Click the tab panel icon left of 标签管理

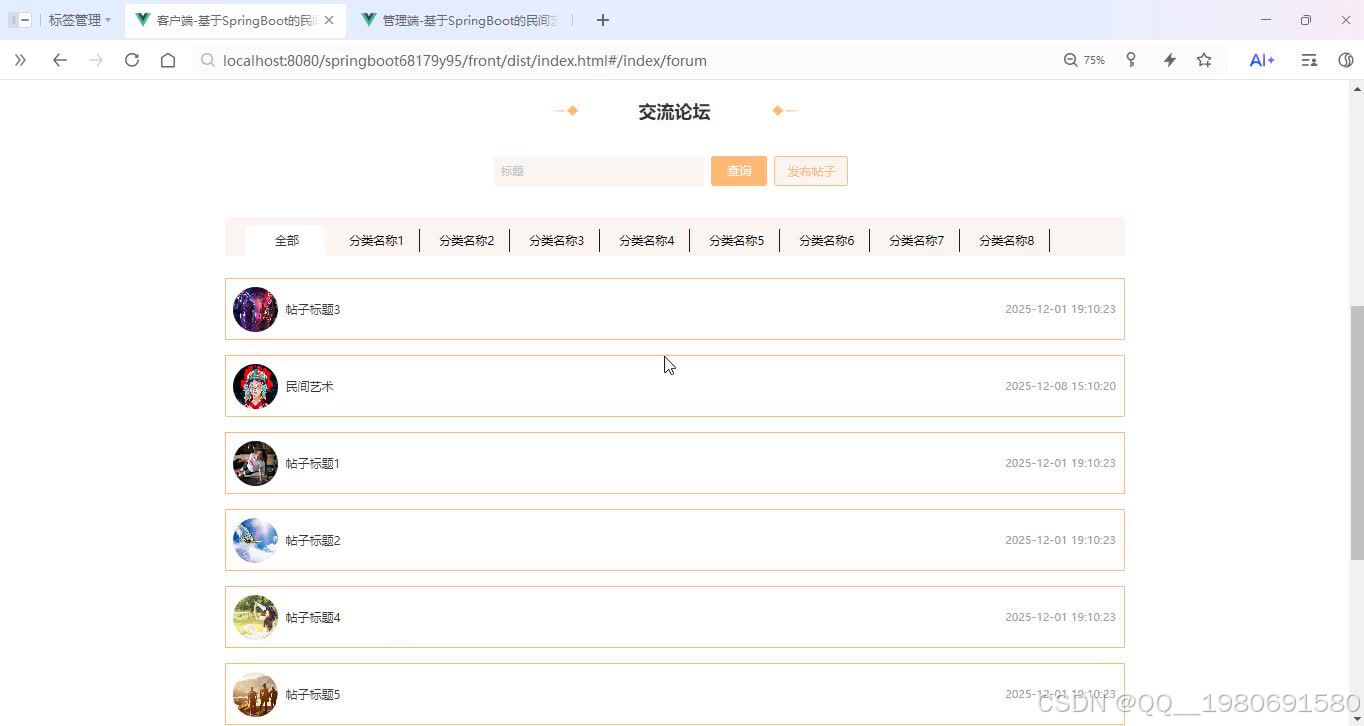(20, 20)
